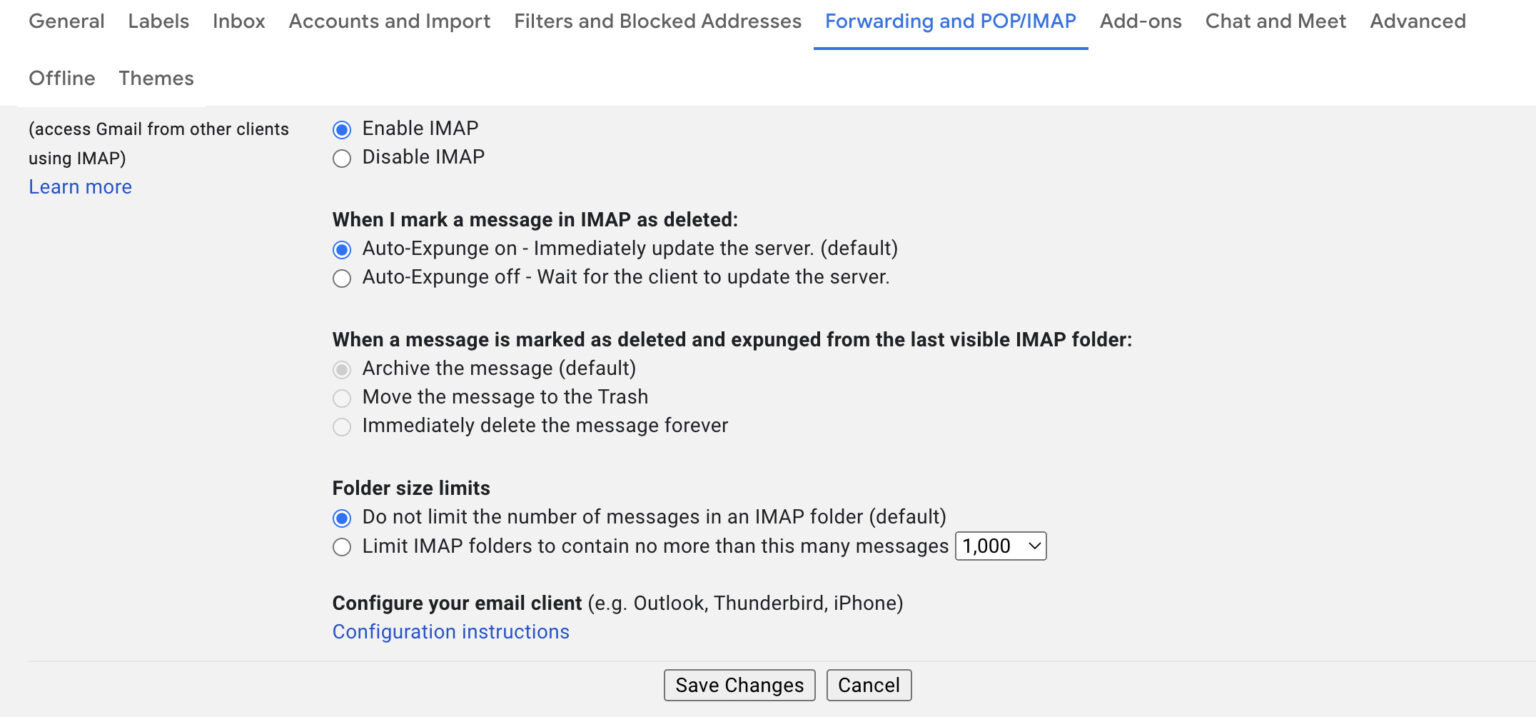Switch to the Add-ons tab
Viewport: 1536px width, 717px height.
point(1141,21)
